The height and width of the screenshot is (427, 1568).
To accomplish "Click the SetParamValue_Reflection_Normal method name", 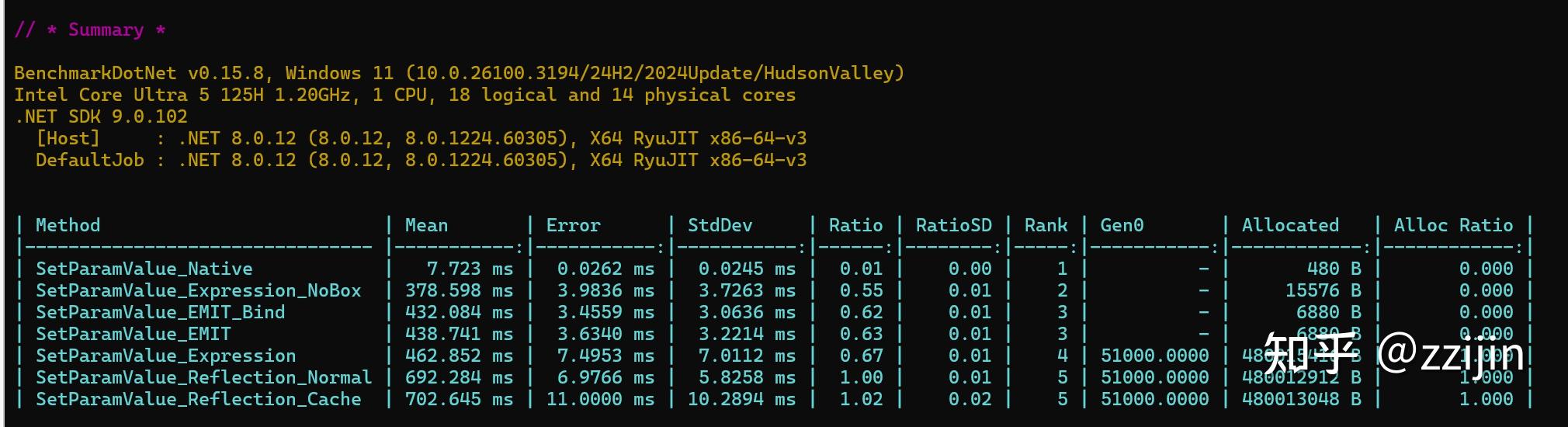I will tap(204, 378).
